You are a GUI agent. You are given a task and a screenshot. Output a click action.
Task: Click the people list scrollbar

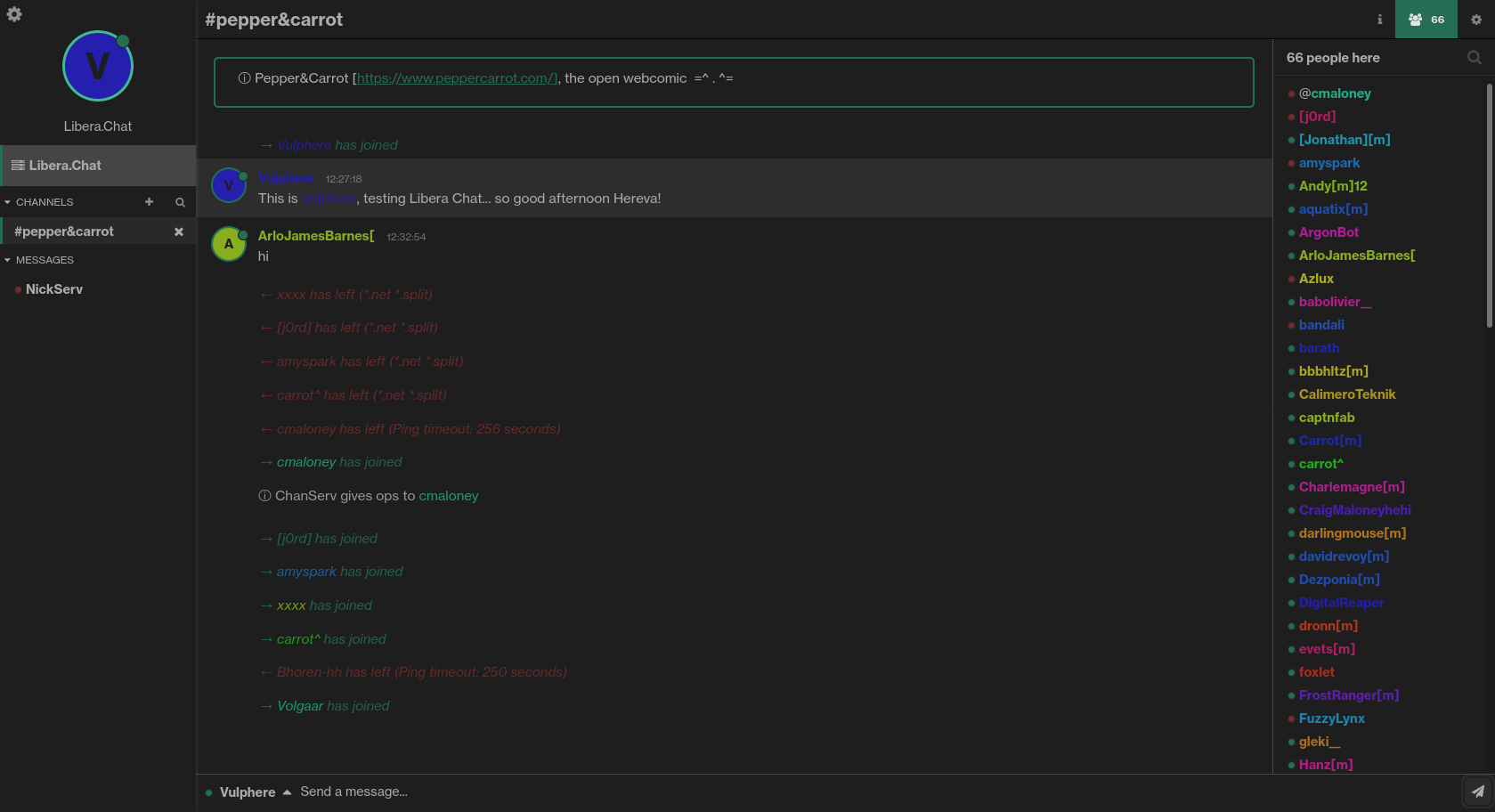point(1489,205)
